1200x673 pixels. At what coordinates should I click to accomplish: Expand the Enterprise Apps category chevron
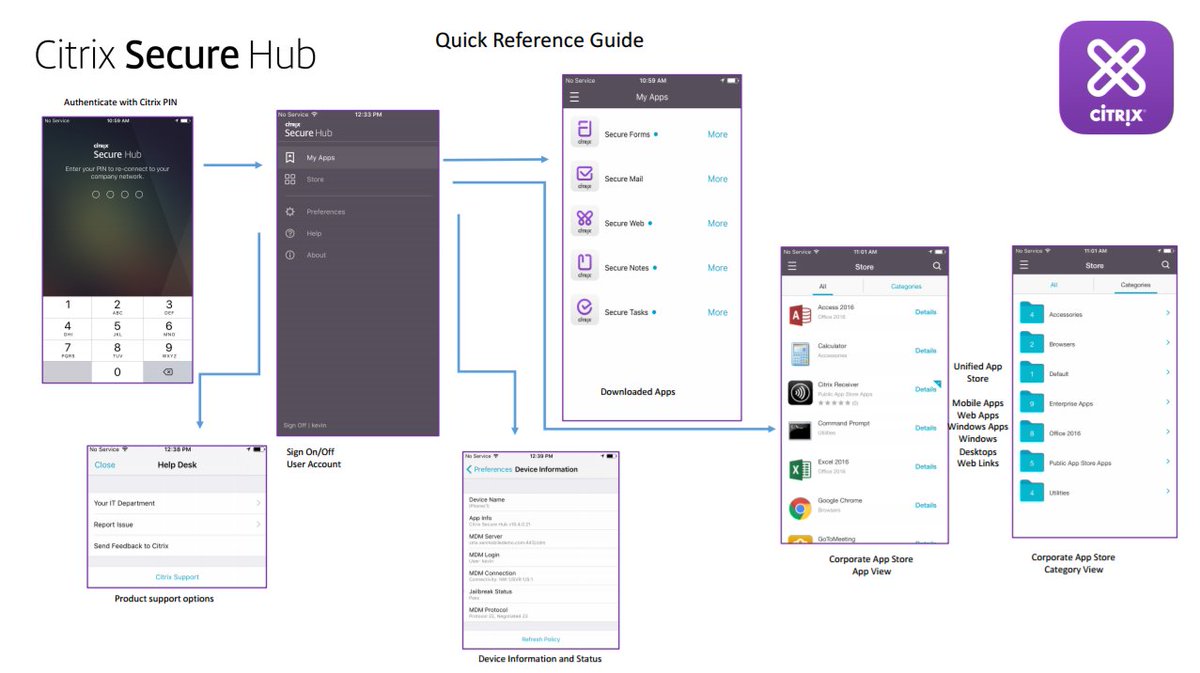pyautogui.click(x=1167, y=403)
